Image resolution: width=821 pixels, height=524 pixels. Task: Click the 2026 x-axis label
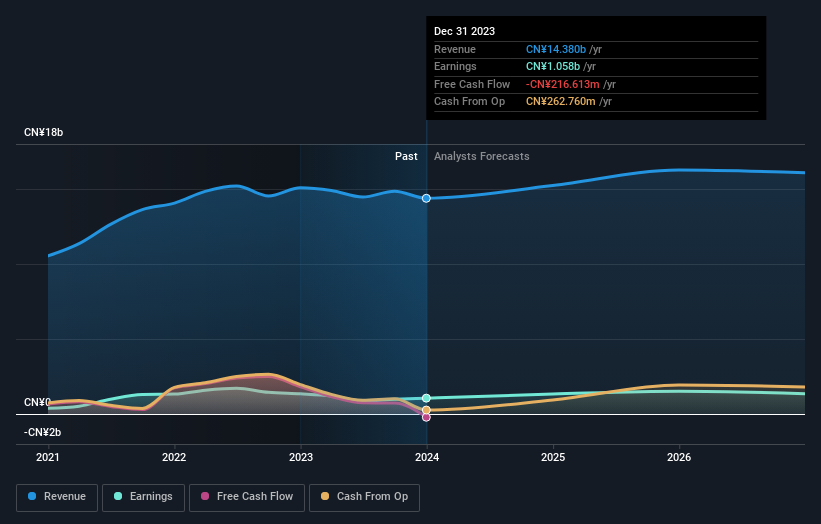coord(679,457)
